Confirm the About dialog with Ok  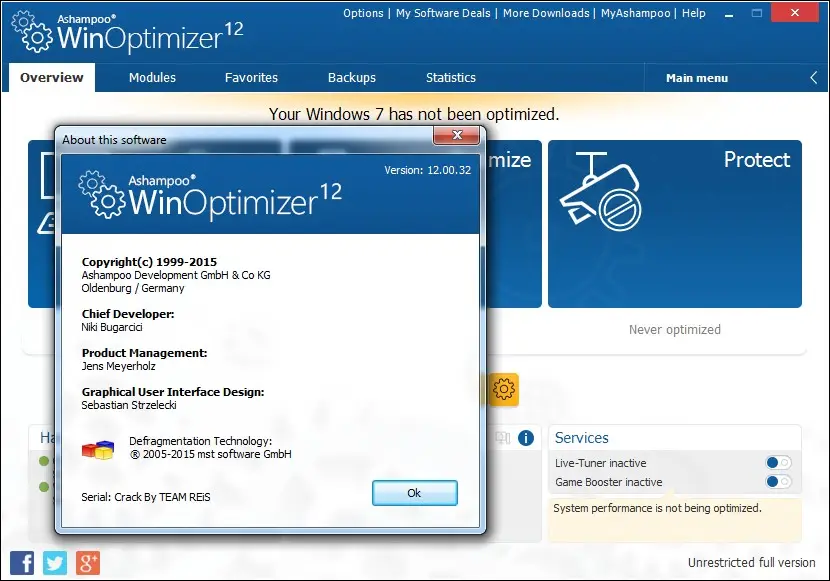(414, 493)
